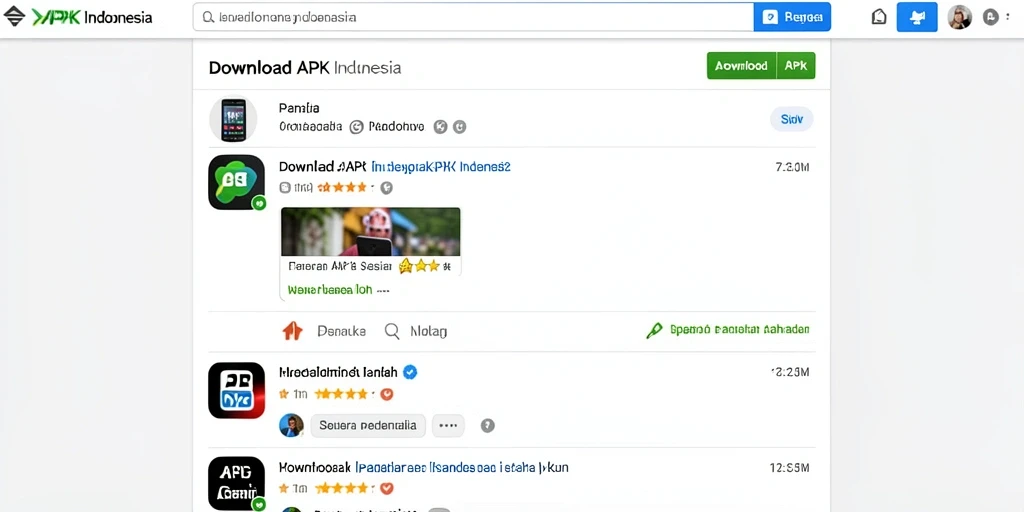This screenshot has height=512, width=1024.
Task: Focus the search input field
Action: point(473,17)
